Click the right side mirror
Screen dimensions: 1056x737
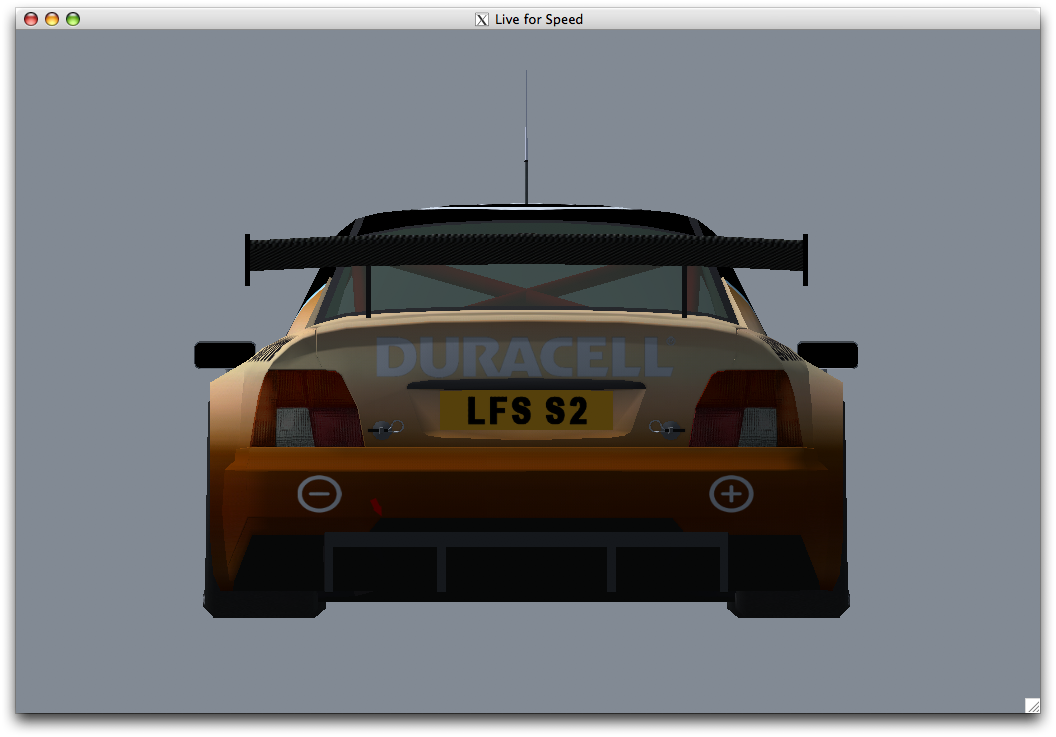[828, 355]
